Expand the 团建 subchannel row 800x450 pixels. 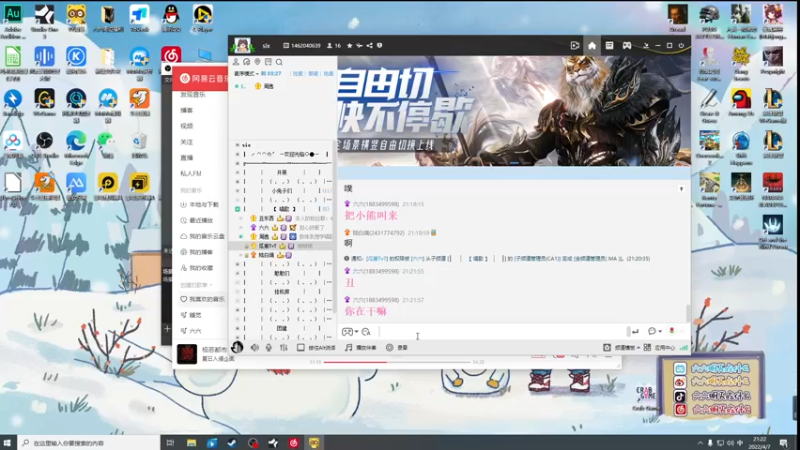pyautogui.click(x=237, y=329)
